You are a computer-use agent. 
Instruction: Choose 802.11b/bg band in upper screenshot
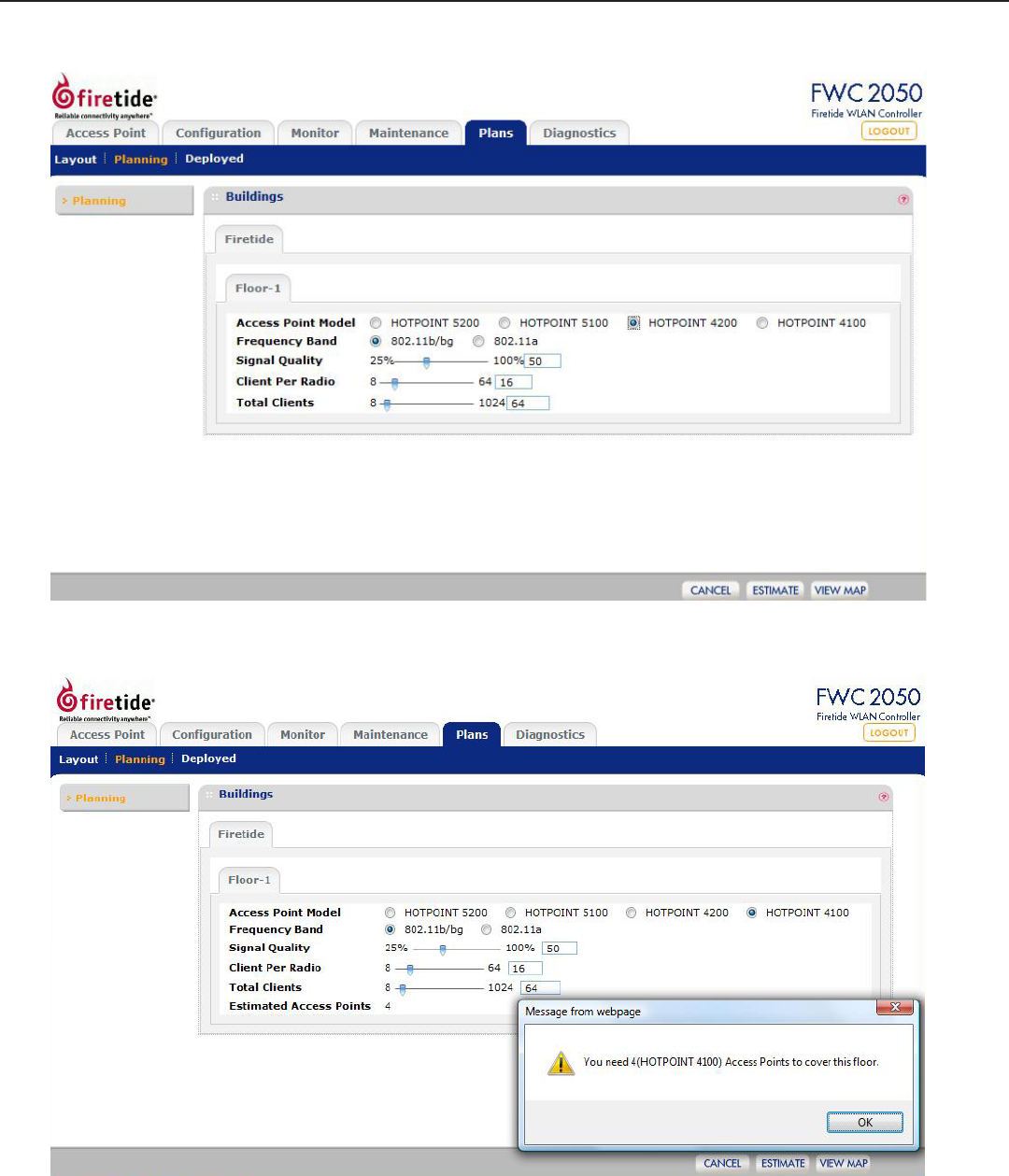pyautogui.click(x=376, y=342)
